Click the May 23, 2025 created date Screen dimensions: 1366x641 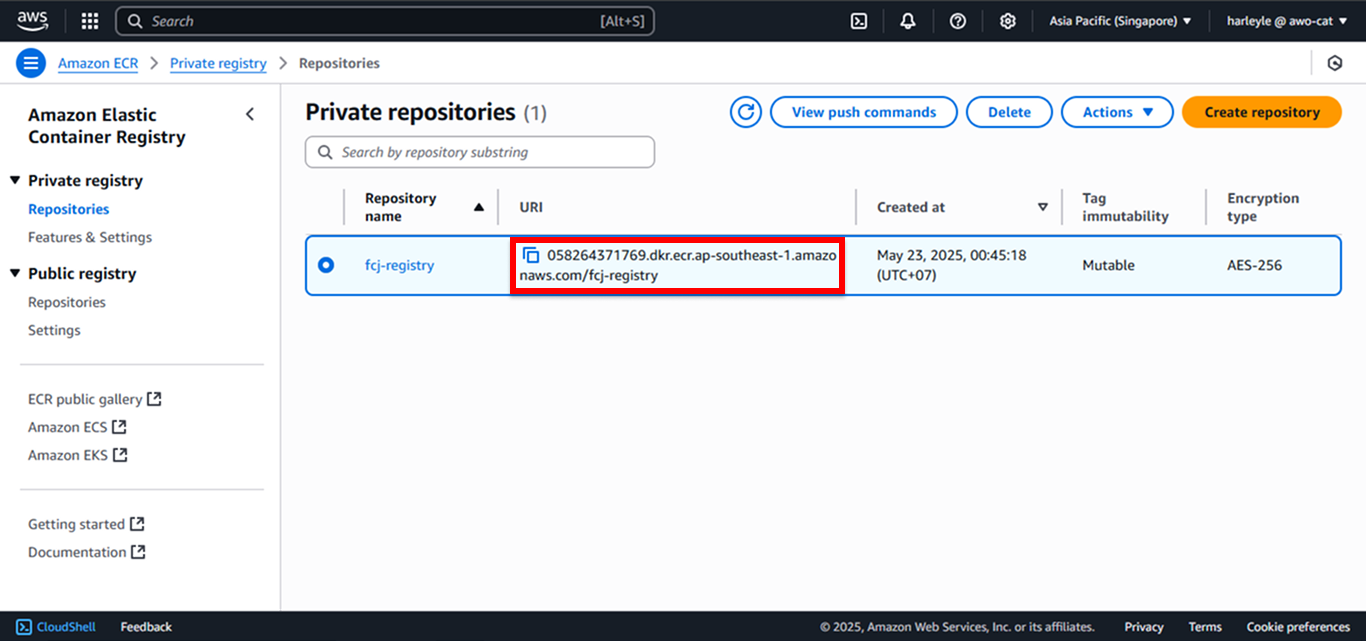(952, 265)
